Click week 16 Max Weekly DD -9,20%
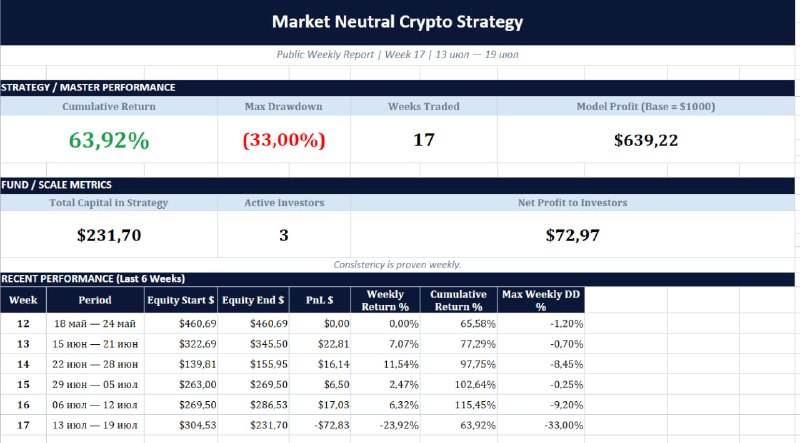The width and height of the screenshot is (800, 443). [x=541, y=405]
